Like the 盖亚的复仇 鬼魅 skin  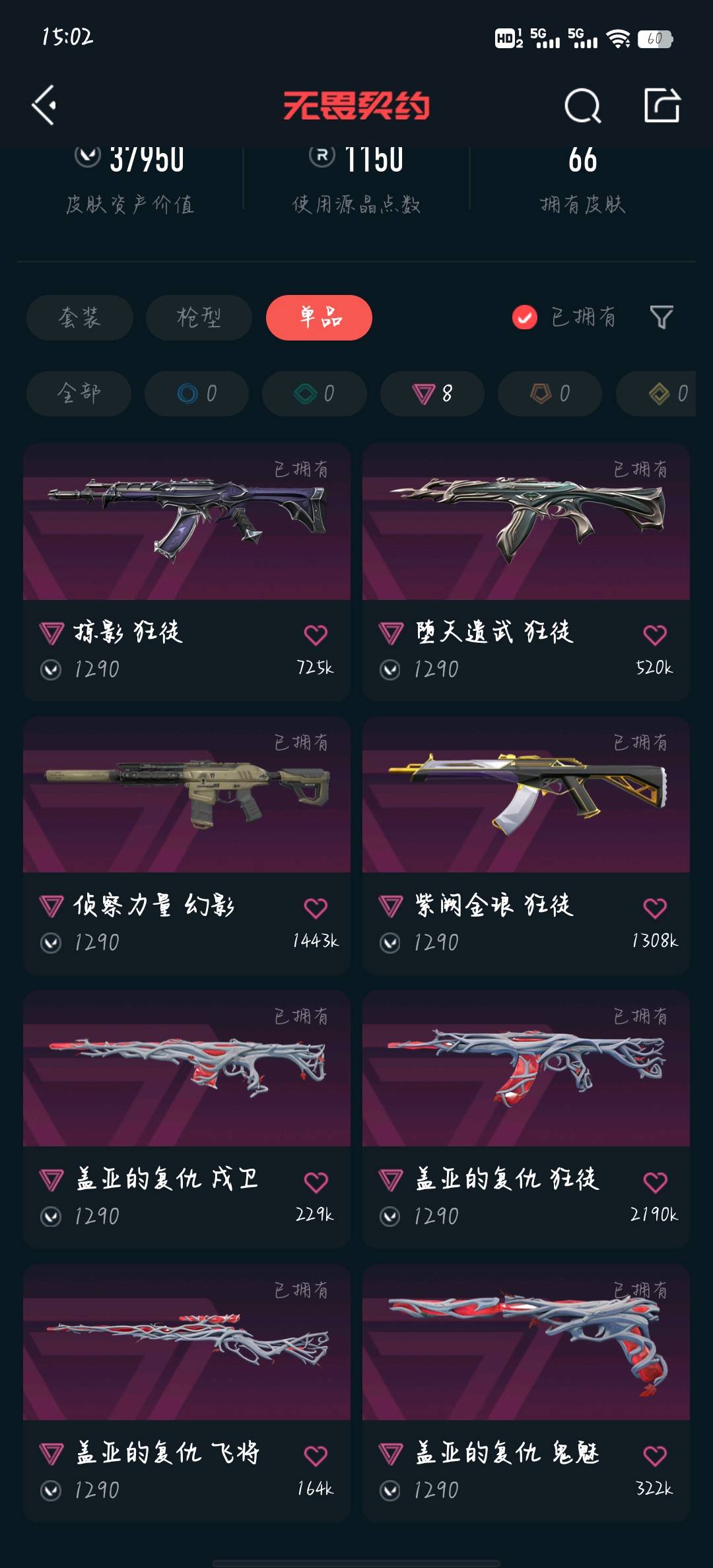pyautogui.click(x=655, y=1456)
